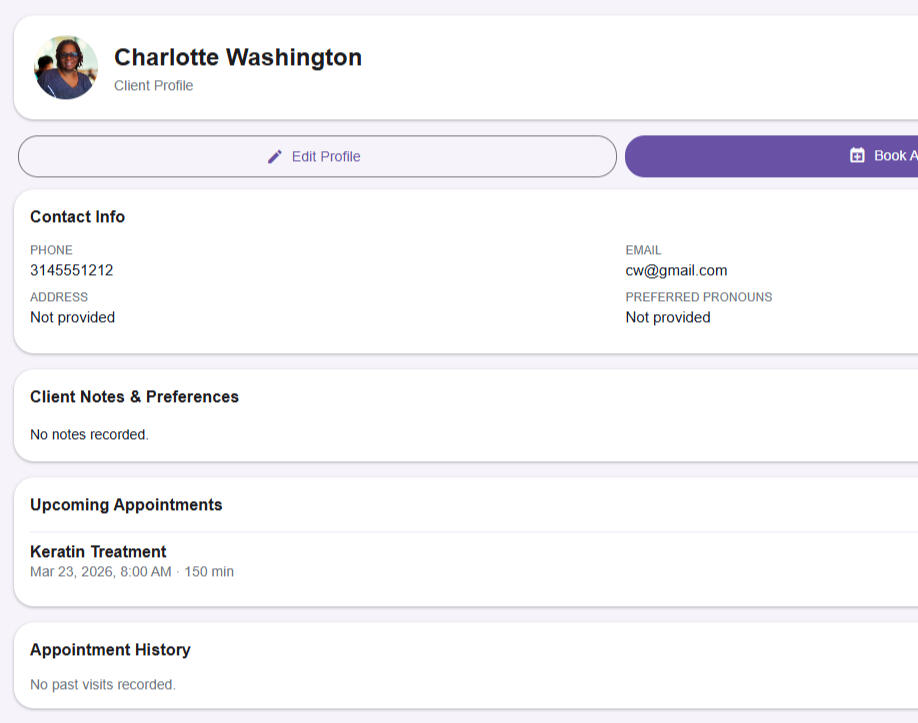Click the Charlotte Washington name heading
Viewport: 918px width, 723px height.
[238, 57]
